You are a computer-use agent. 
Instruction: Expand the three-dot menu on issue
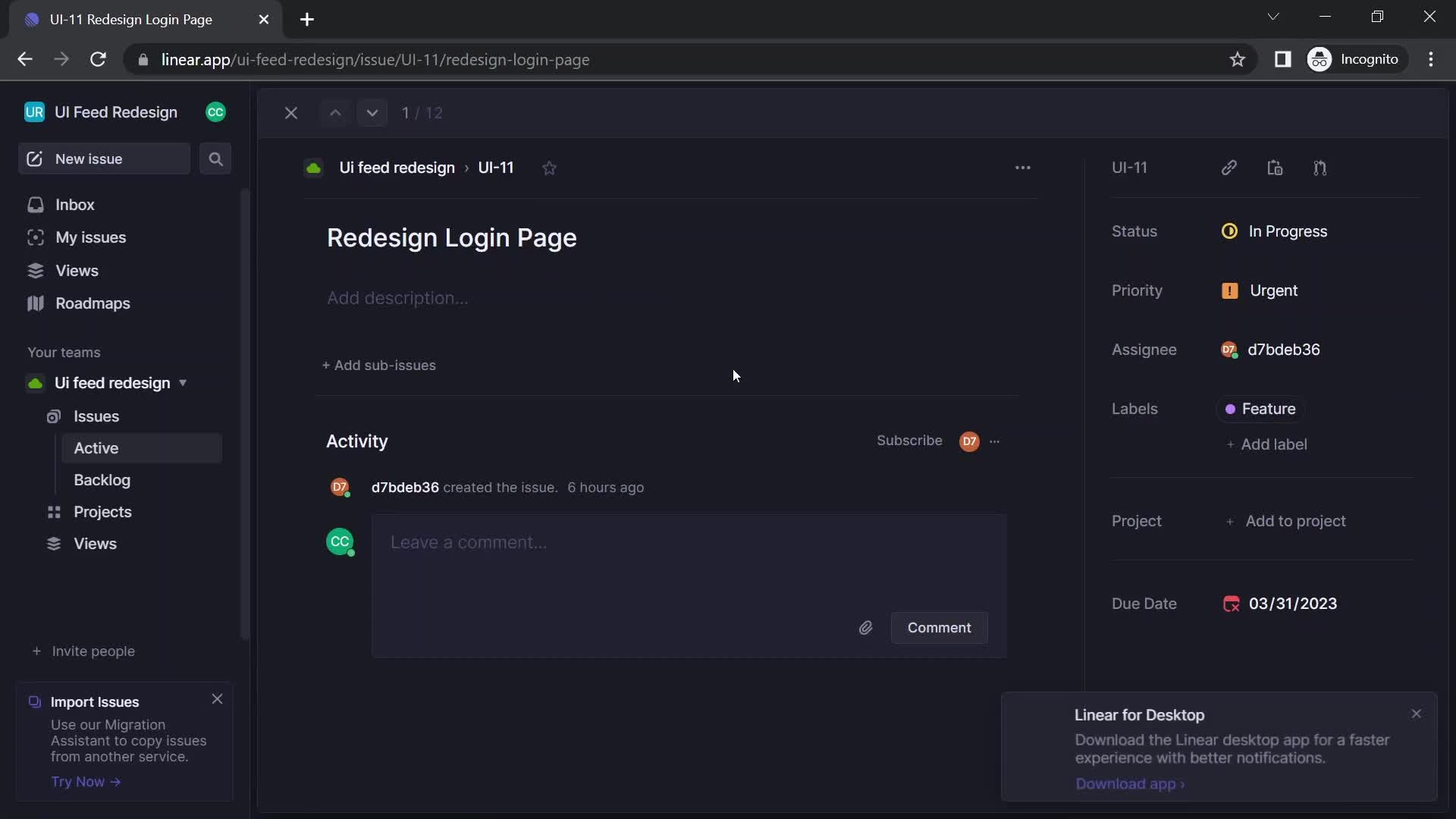(1024, 167)
